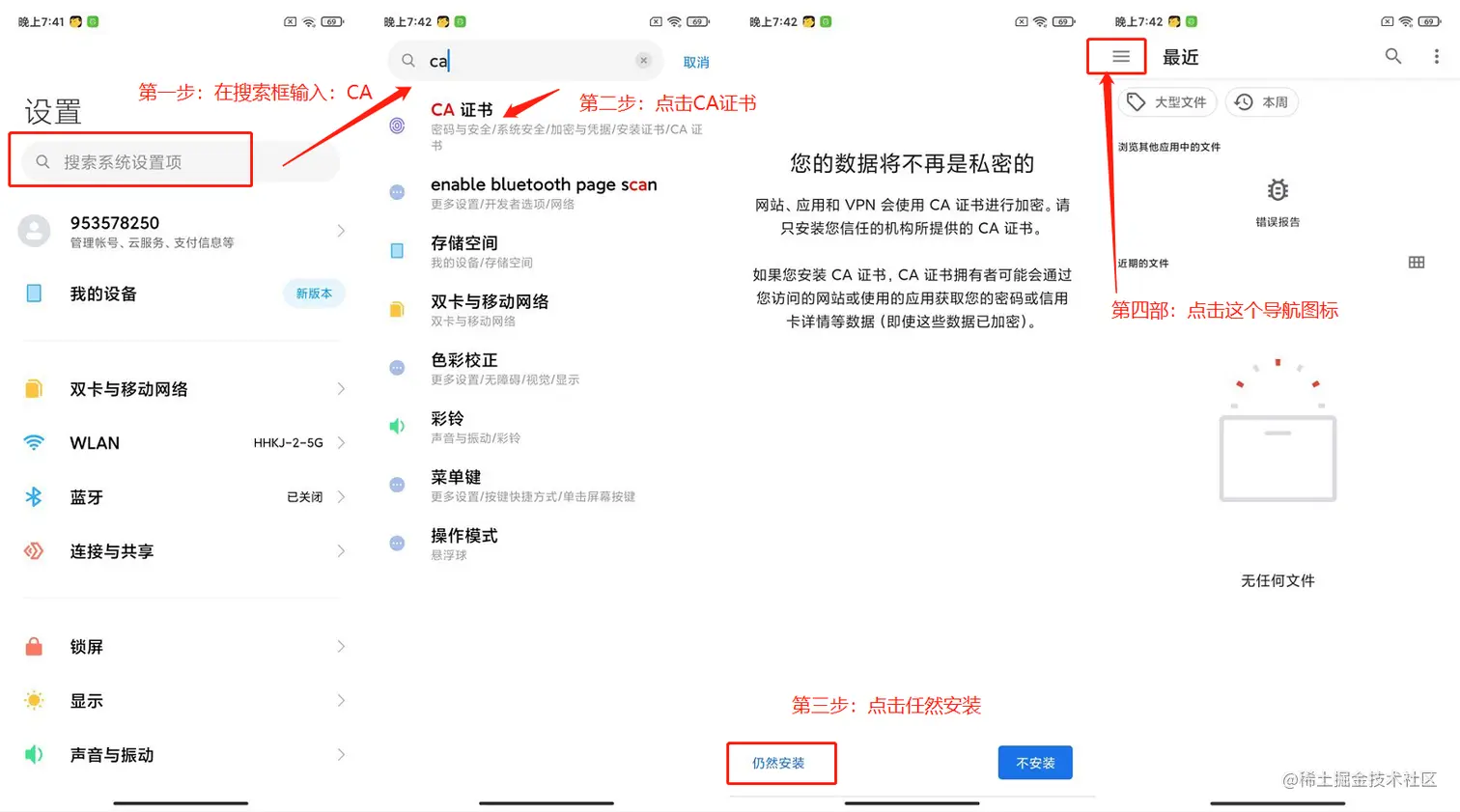Image resolution: width=1460 pixels, height=812 pixels.
Task: Select the 本周 filter chip
Action: point(1262,101)
